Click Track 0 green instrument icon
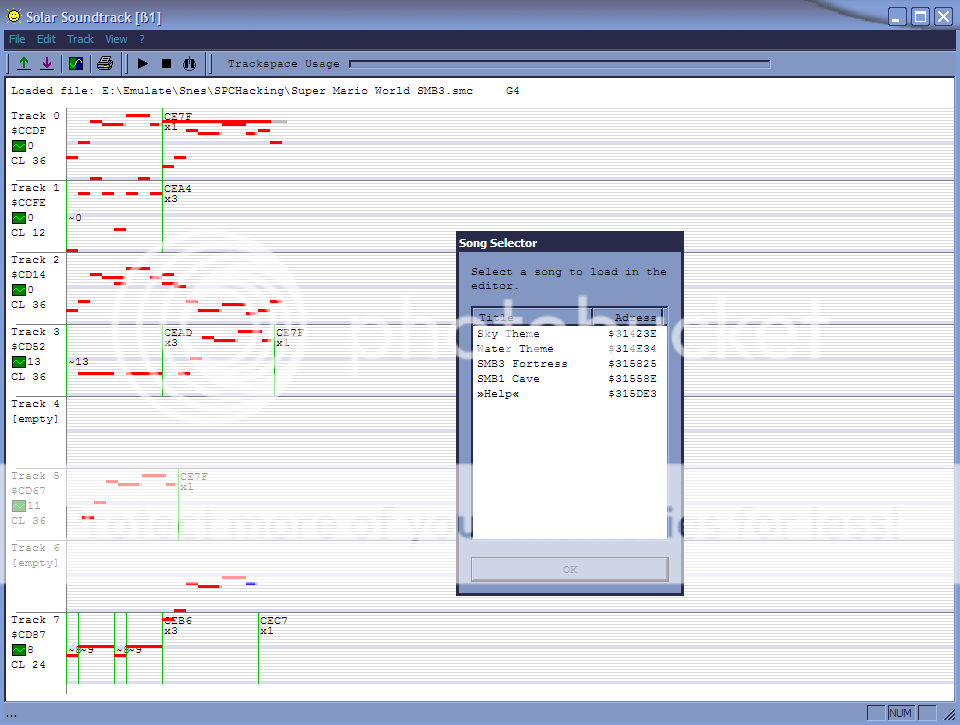Screen dimensions: 960x725 (18, 146)
